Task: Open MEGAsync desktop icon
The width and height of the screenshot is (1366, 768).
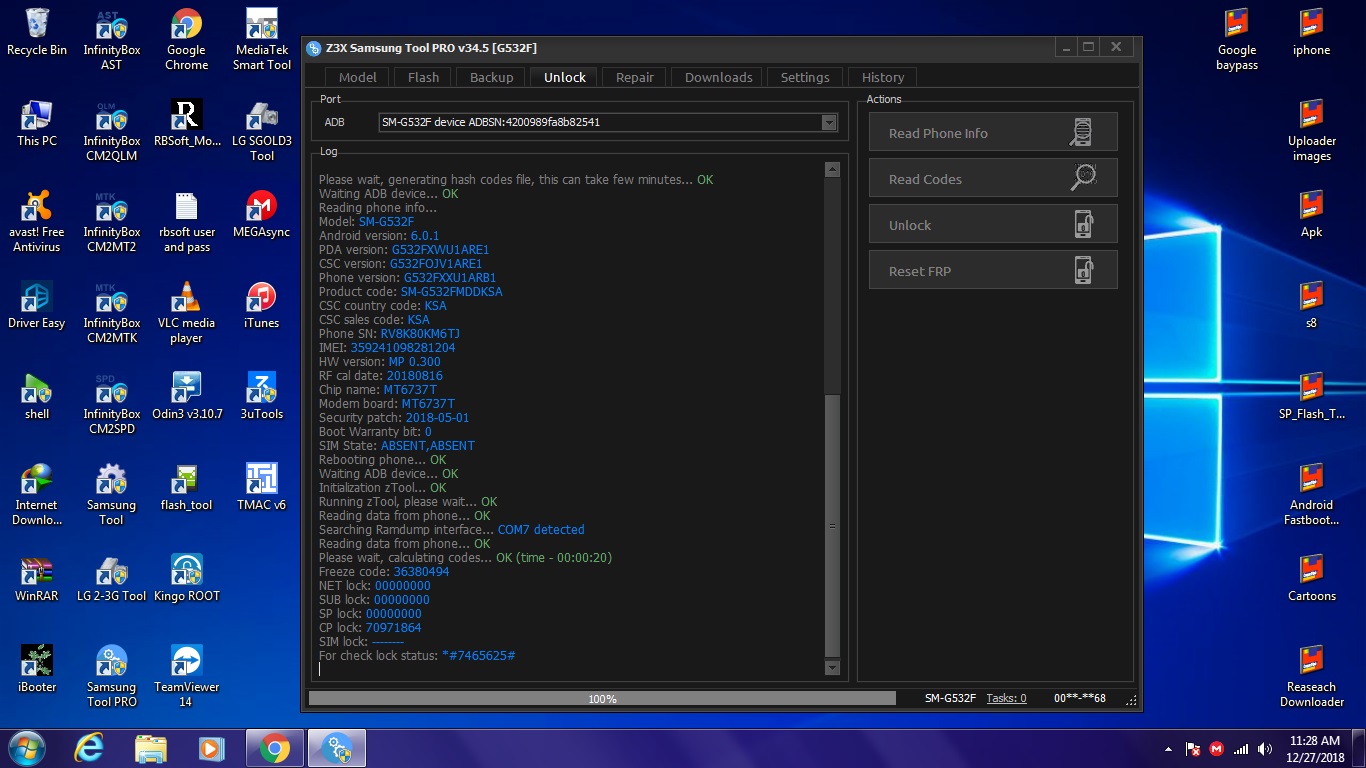Action: pos(262,215)
